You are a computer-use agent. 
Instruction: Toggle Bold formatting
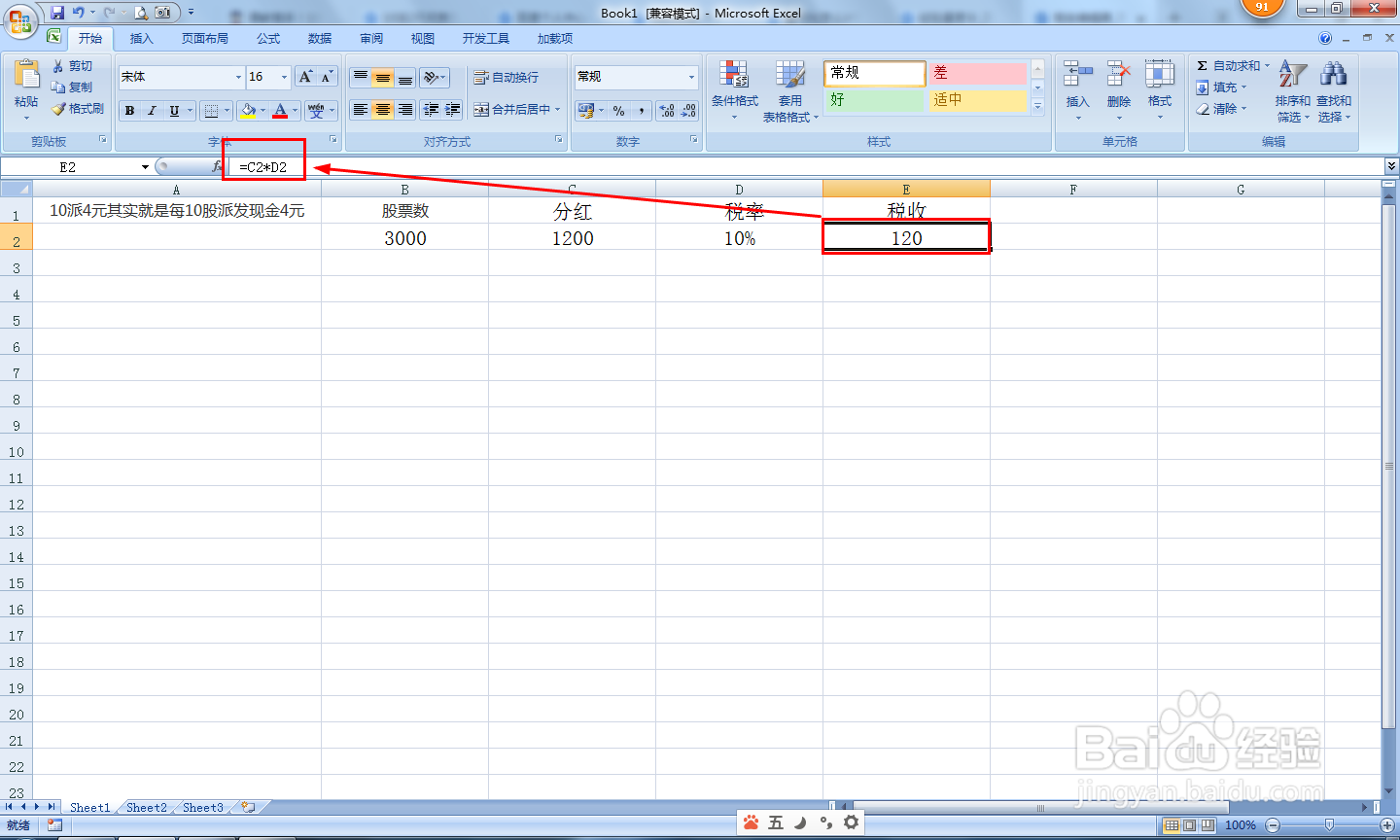coord(129,110)
